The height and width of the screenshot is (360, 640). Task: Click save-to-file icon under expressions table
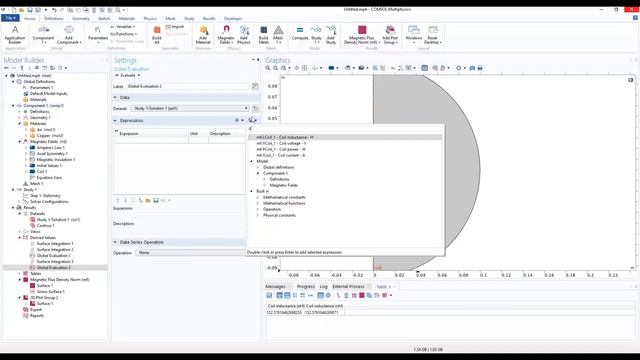click(x=156, y=200)
